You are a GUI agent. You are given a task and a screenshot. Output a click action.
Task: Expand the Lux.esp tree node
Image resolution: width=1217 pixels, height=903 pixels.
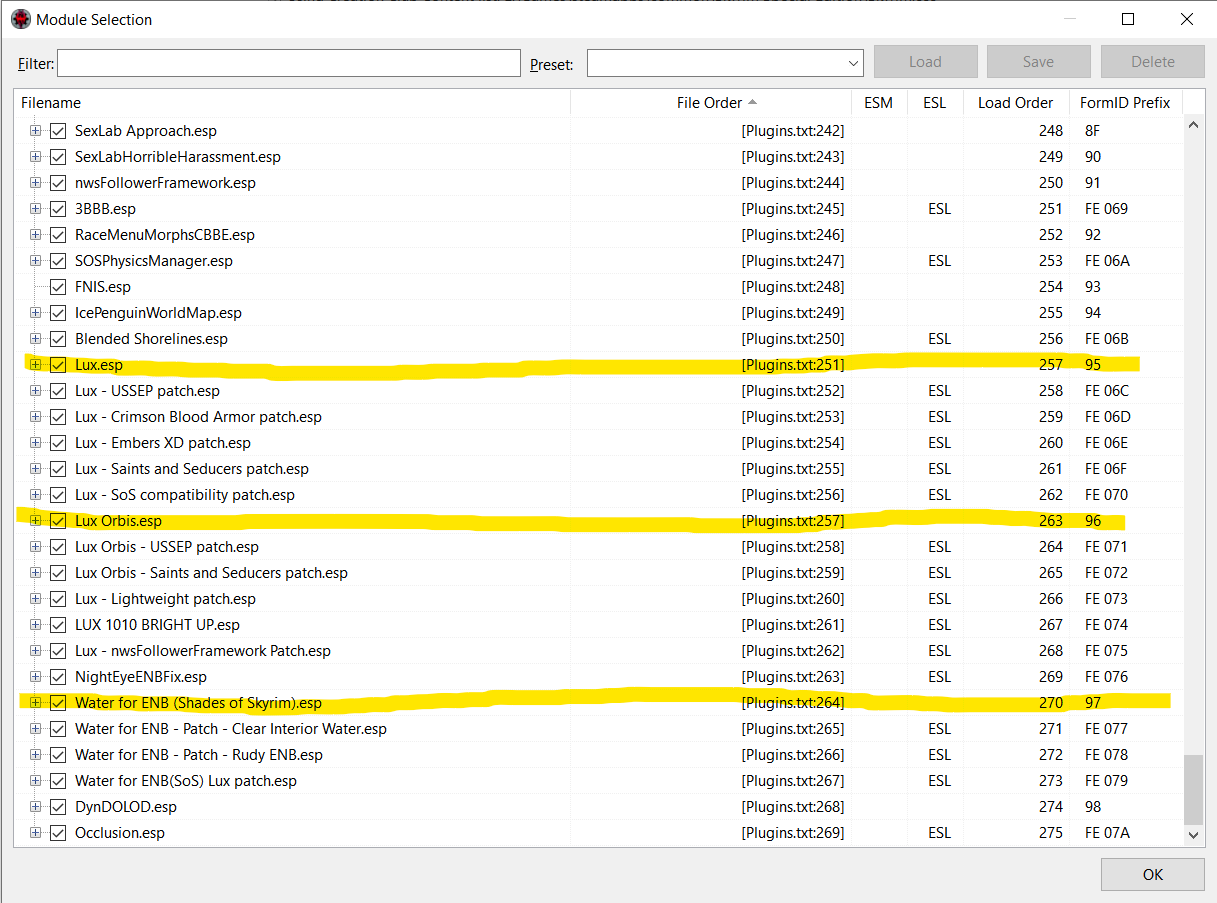click(36, 365)
